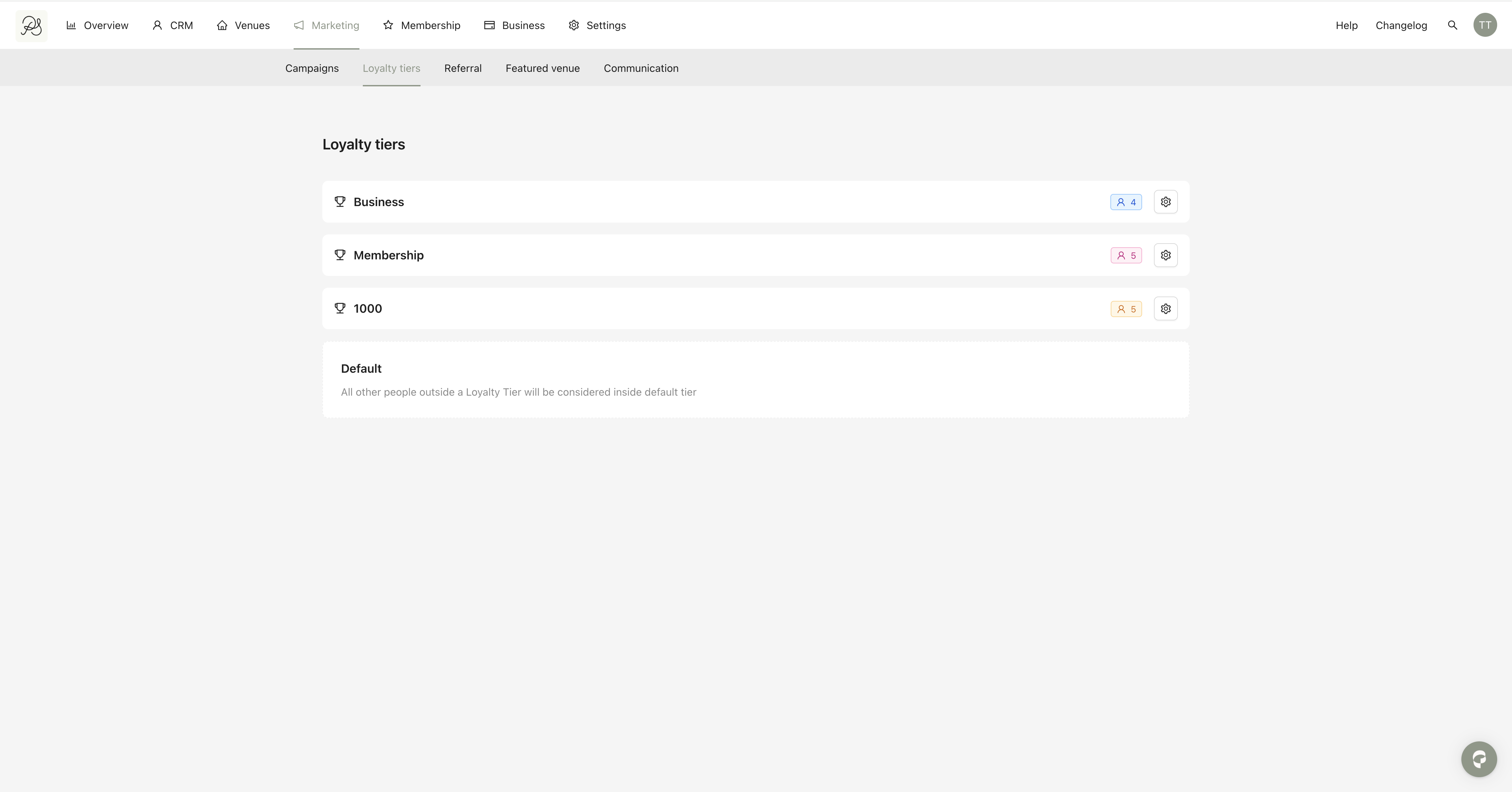Open the TT user avatar menu
1512x792 pixels.
tap(1484, 25)
